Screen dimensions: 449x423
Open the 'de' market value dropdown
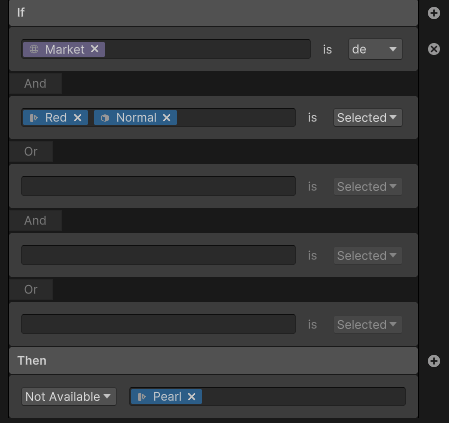[375, 49]
